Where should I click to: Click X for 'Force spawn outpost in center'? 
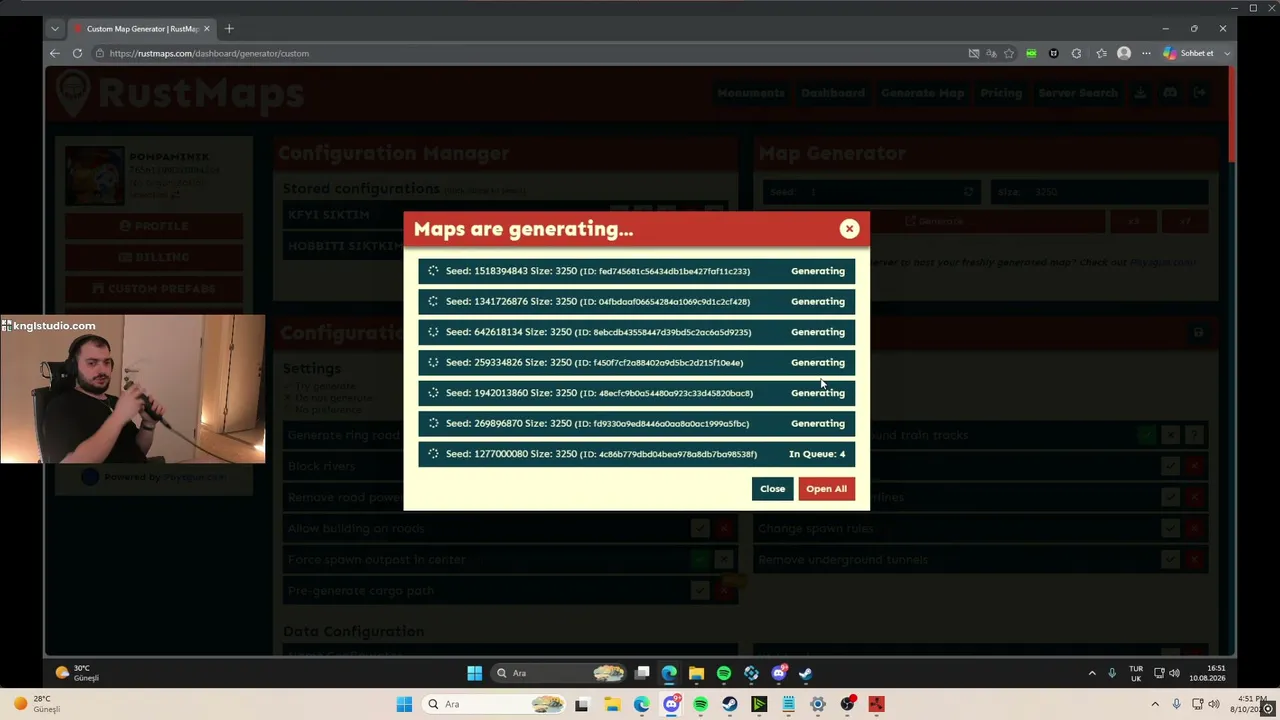tap(724, 559)
